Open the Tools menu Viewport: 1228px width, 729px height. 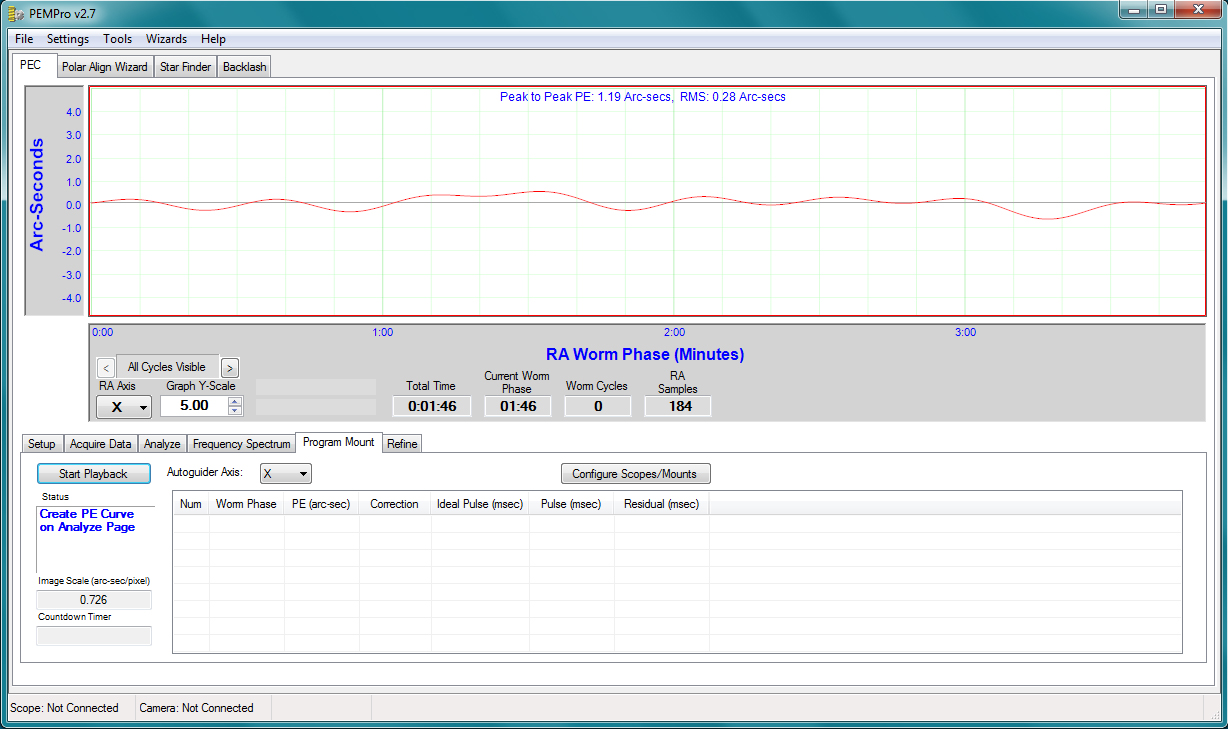point(117,39)
